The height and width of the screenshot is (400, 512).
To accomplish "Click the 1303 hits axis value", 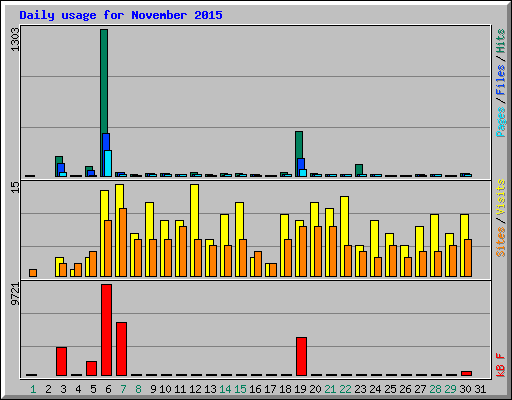I will pyautogui.click(x=15, y=40).
